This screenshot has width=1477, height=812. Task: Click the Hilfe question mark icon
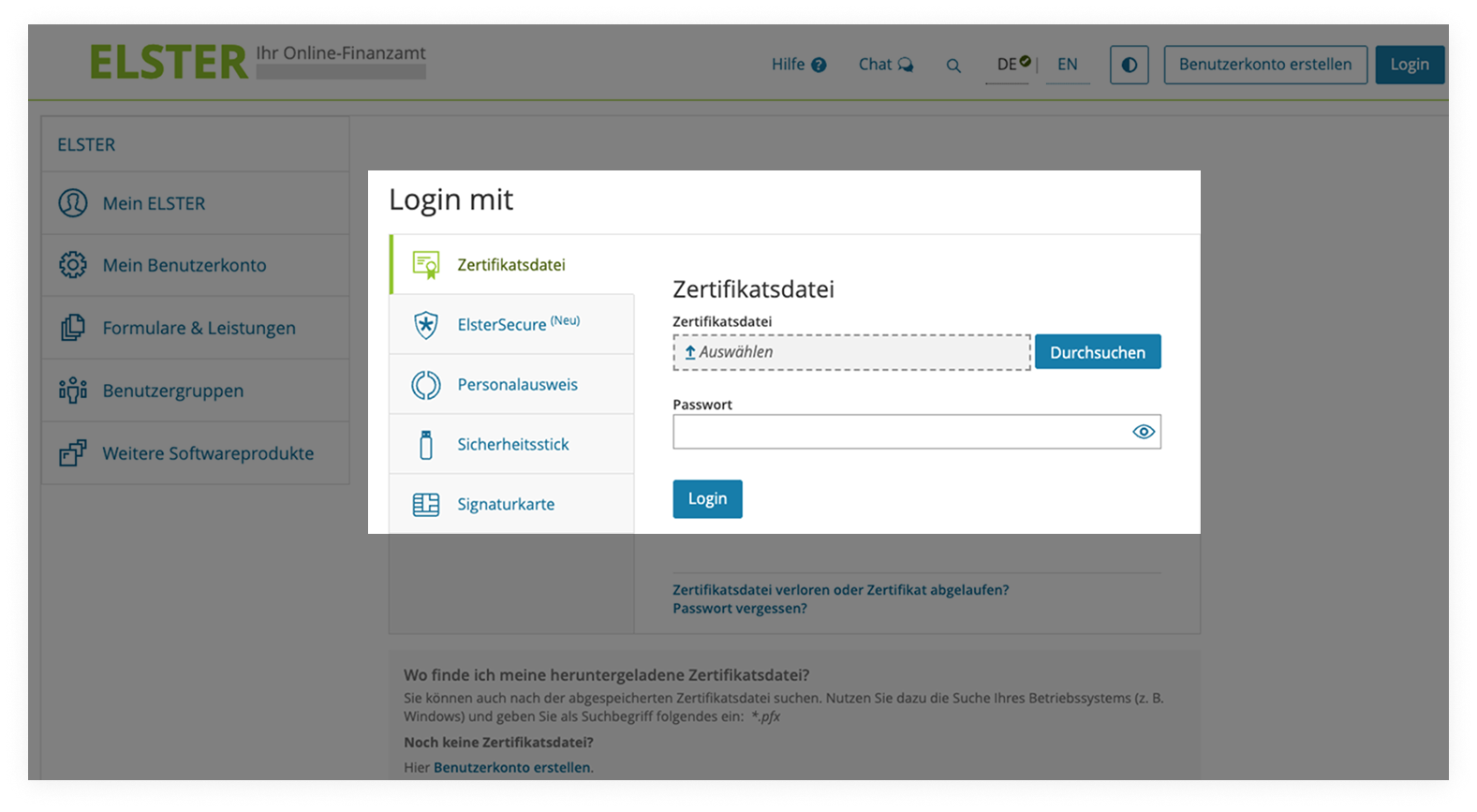[x=819, y=66]
